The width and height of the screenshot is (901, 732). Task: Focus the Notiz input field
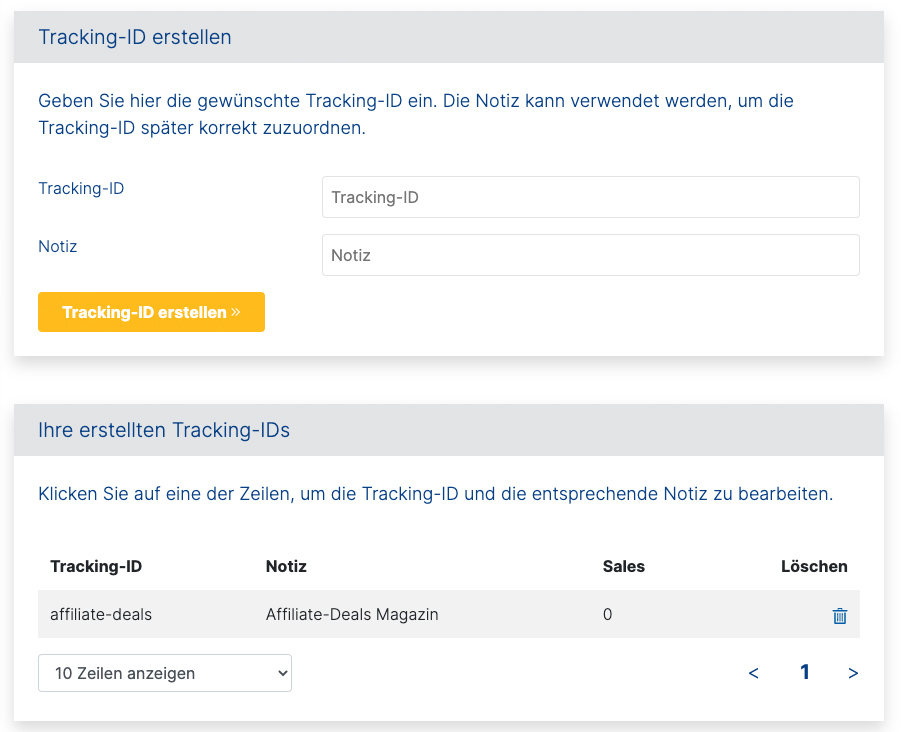tap(590, 255)
